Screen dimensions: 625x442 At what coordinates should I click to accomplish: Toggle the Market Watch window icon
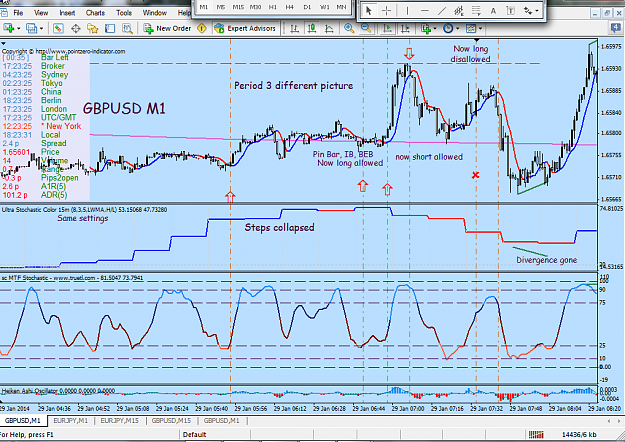point(58,28)
